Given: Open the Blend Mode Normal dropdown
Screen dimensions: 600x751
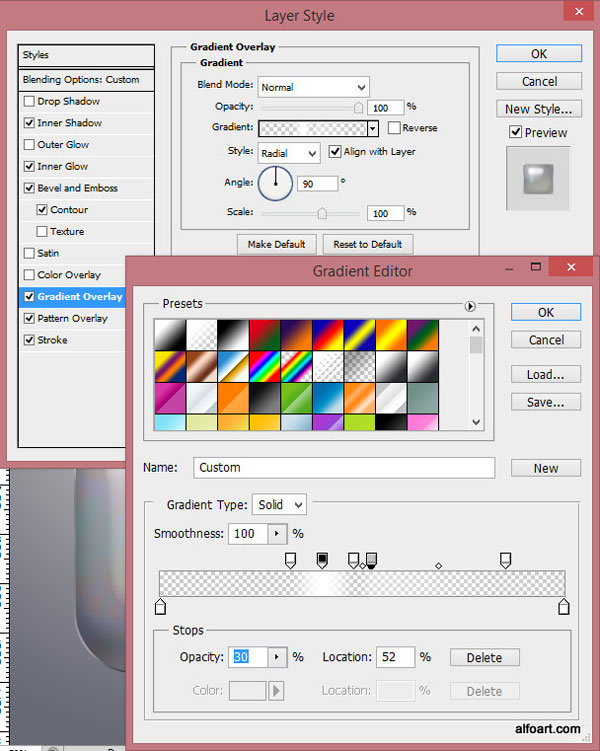Looking at the screenshot, I should [x=314, y=87].
